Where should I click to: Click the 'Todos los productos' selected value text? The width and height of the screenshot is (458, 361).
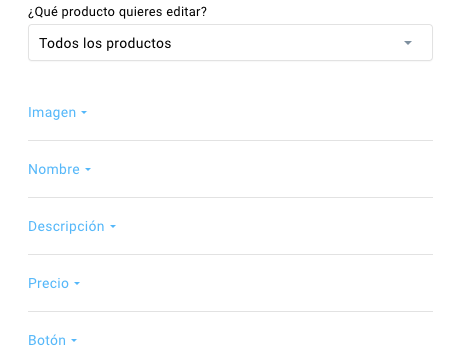tap(105, 43)
